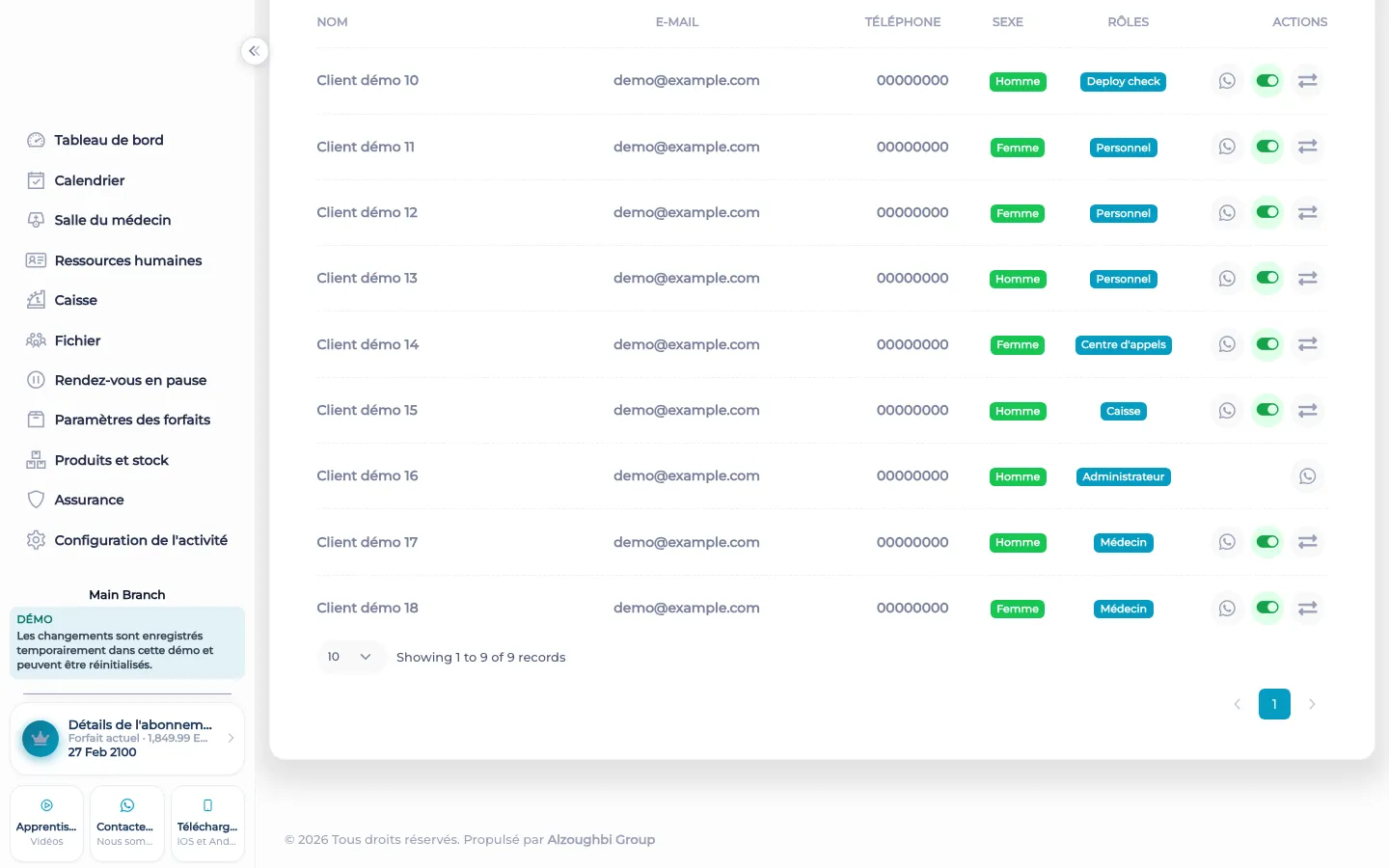This screenshot has width=1389, height=868.
Task: Open Contactez-nous WhatsApp tile
Action: tap(127, 824)
